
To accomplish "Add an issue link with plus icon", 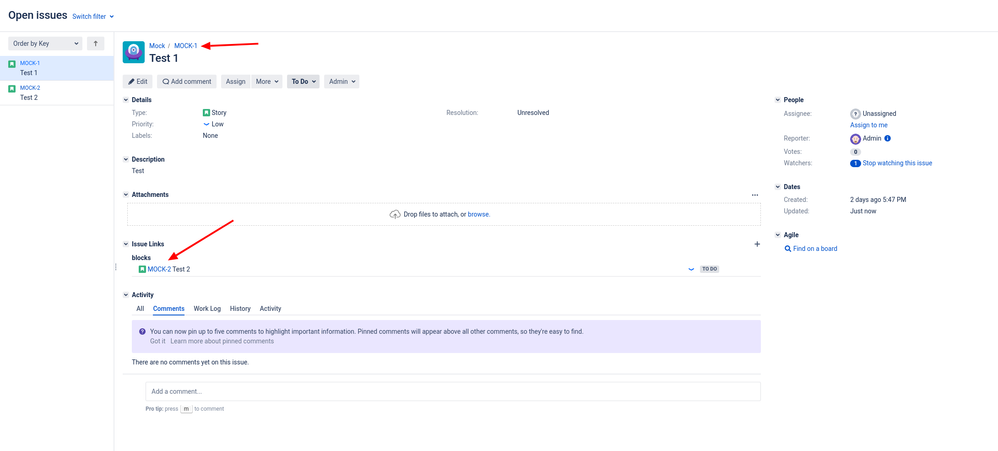I will pos(757,244).
